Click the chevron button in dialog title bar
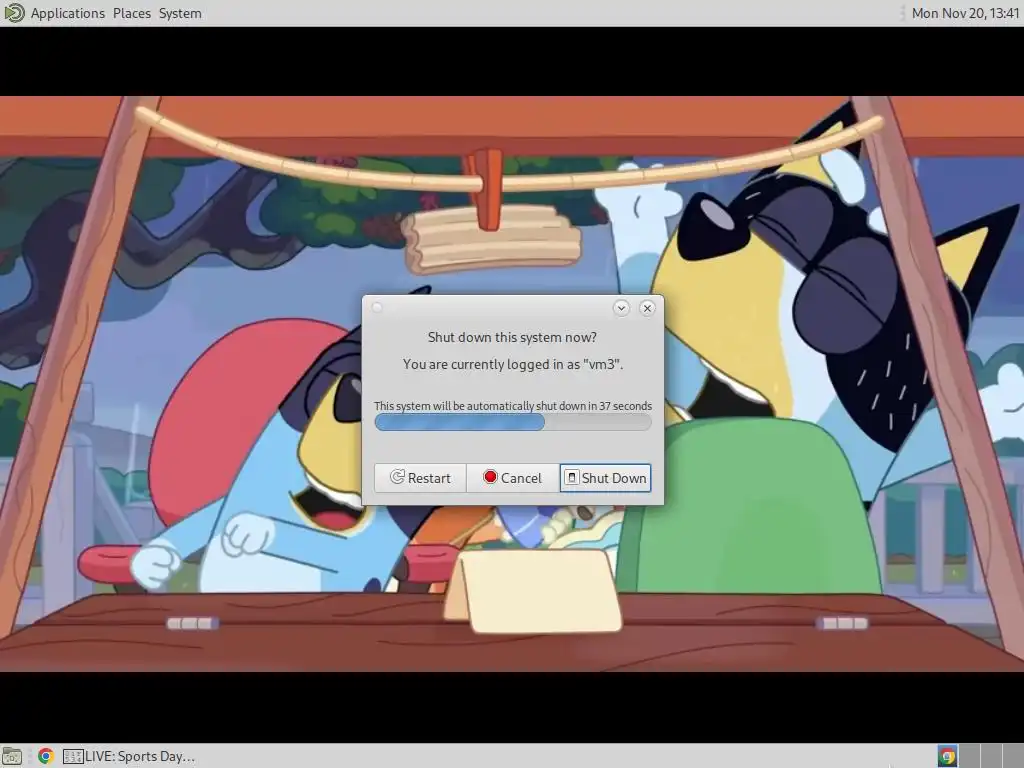The image size is (1024, 768). [x=621, y=308]
